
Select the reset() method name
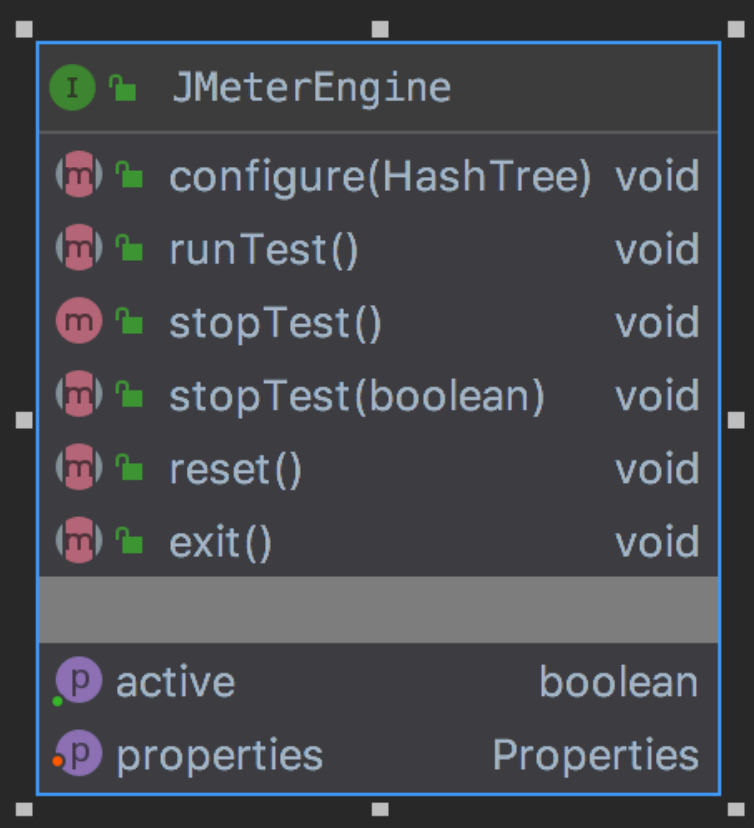coord(235,469)
